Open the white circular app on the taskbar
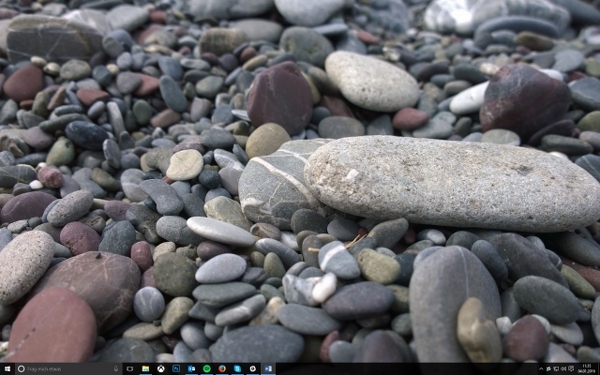 (253, 369)
